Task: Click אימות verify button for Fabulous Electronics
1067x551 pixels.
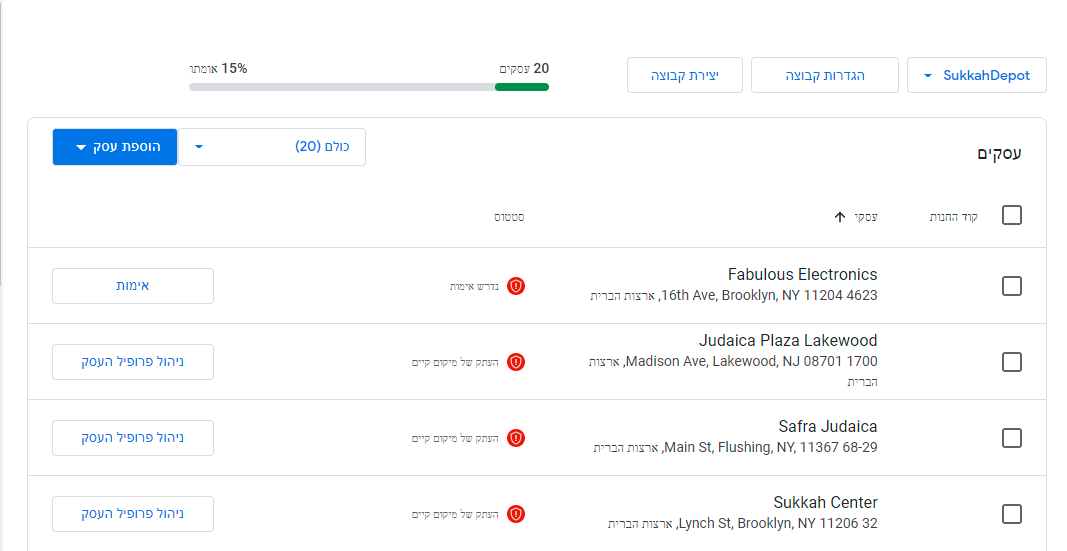Action: (x=133, y=286)
